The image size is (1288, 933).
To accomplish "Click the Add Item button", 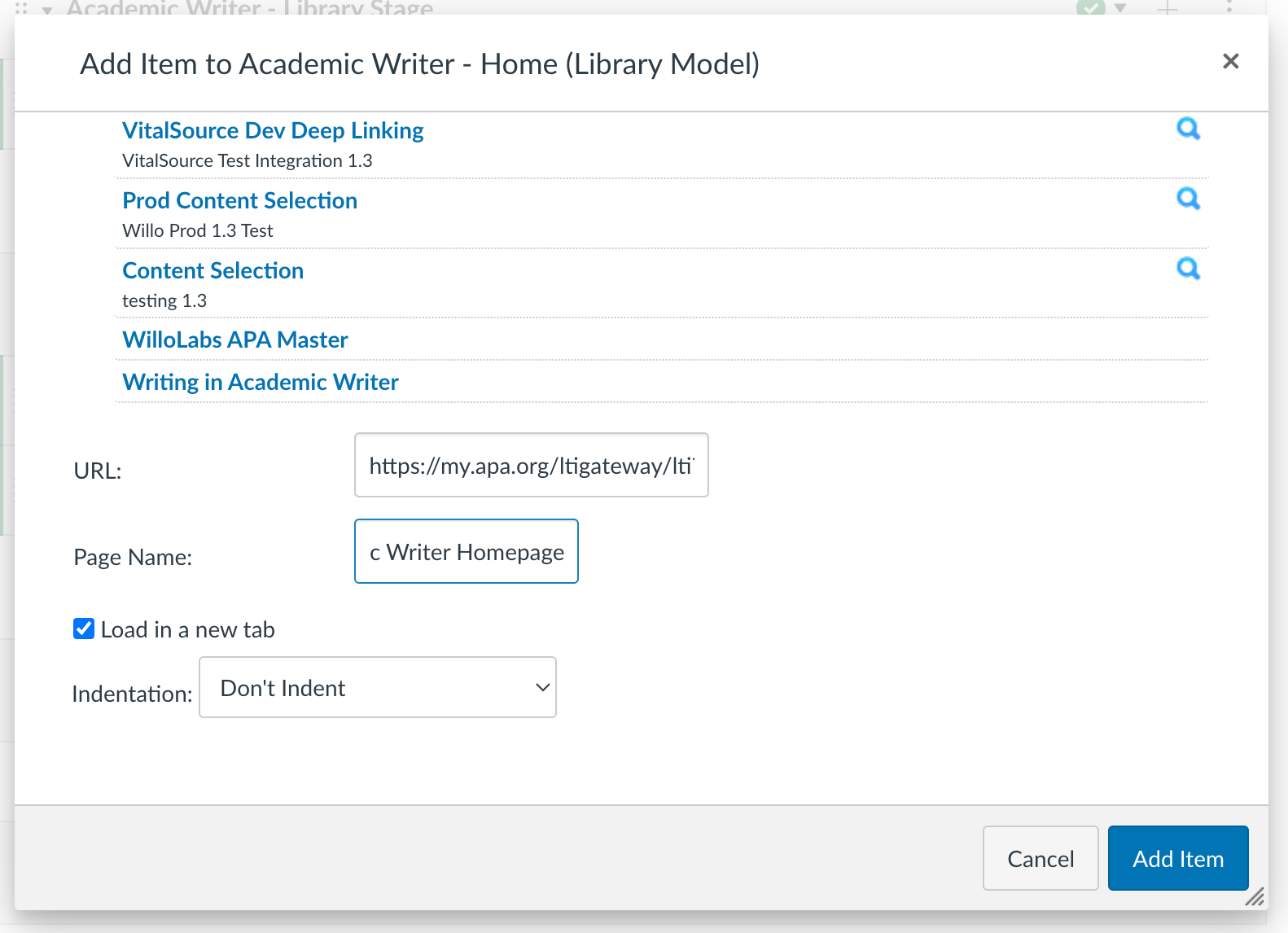I will 1178,858.
